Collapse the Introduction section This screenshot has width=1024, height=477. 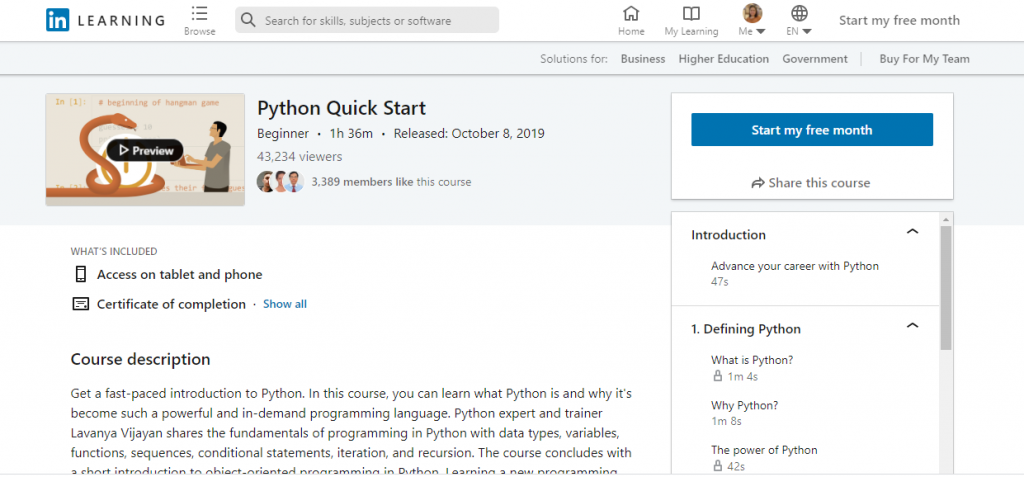[913, 231]
